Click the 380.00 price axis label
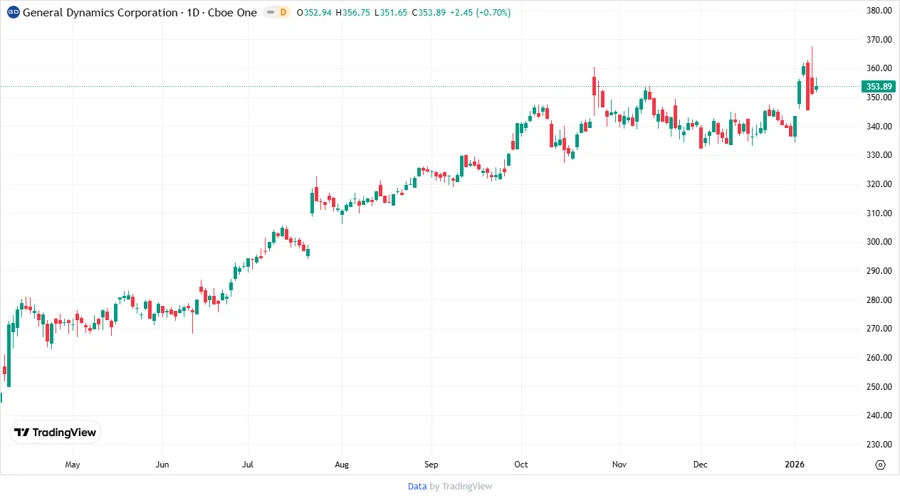The width and height of the screenshot is (900, 498). [x=879, y=10]
